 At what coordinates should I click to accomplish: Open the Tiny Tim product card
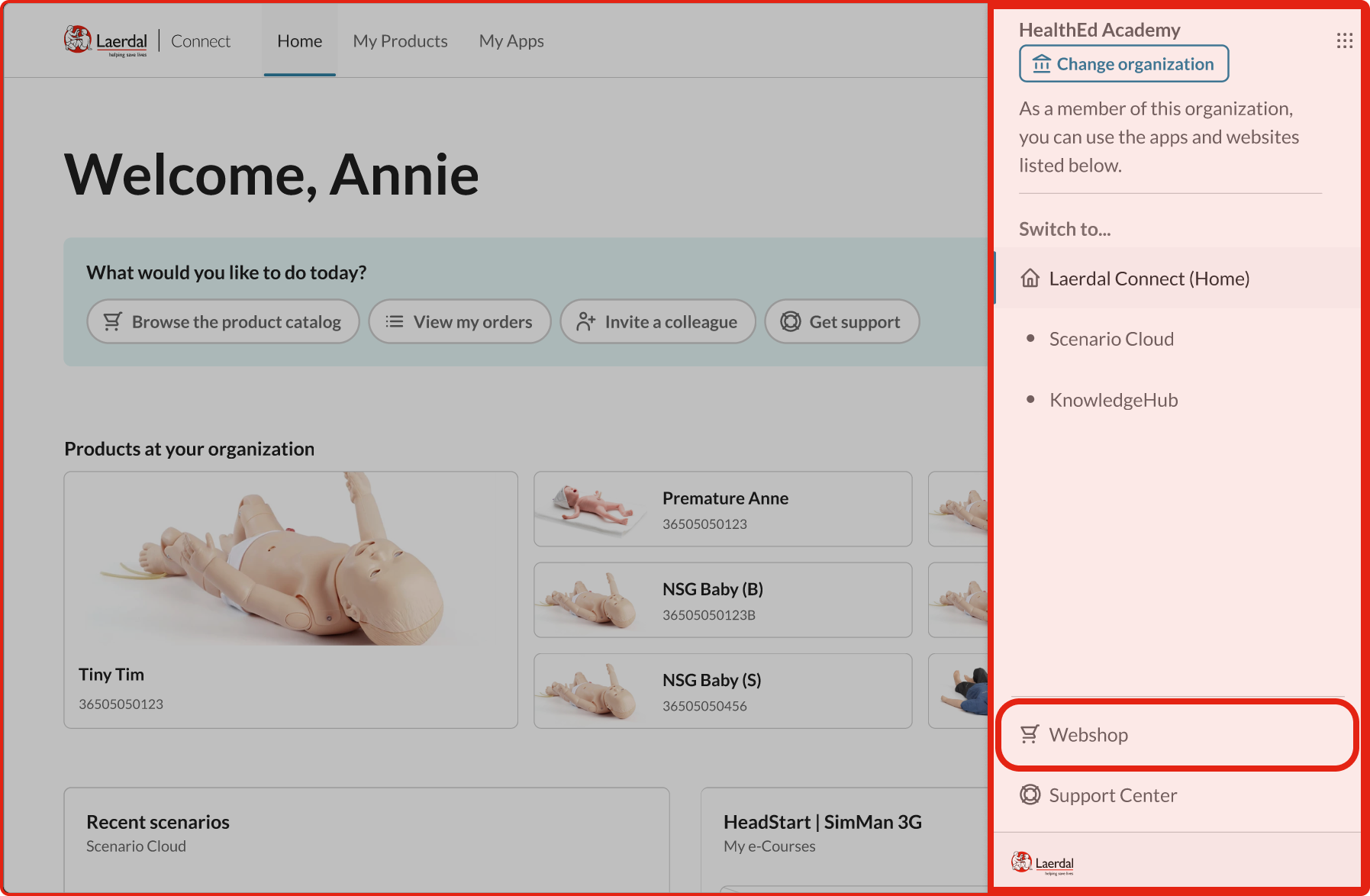(290, 599)
